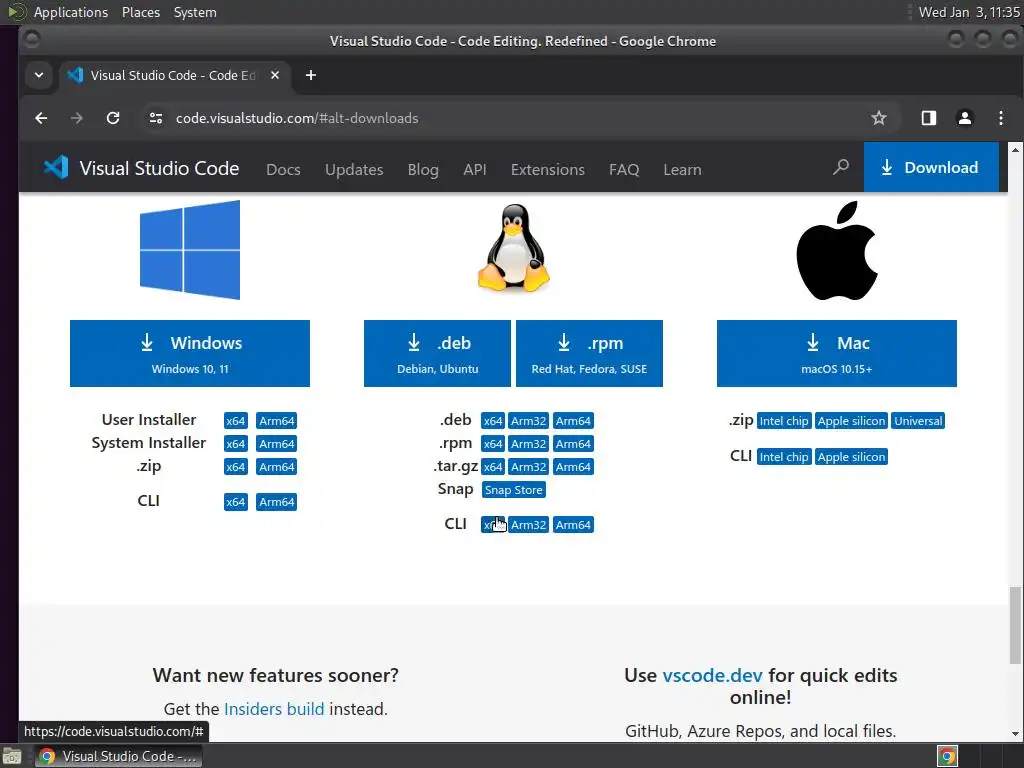The image size is (1024, 768).
Task: Open the vscode.dev link
Action: point(712,675)
